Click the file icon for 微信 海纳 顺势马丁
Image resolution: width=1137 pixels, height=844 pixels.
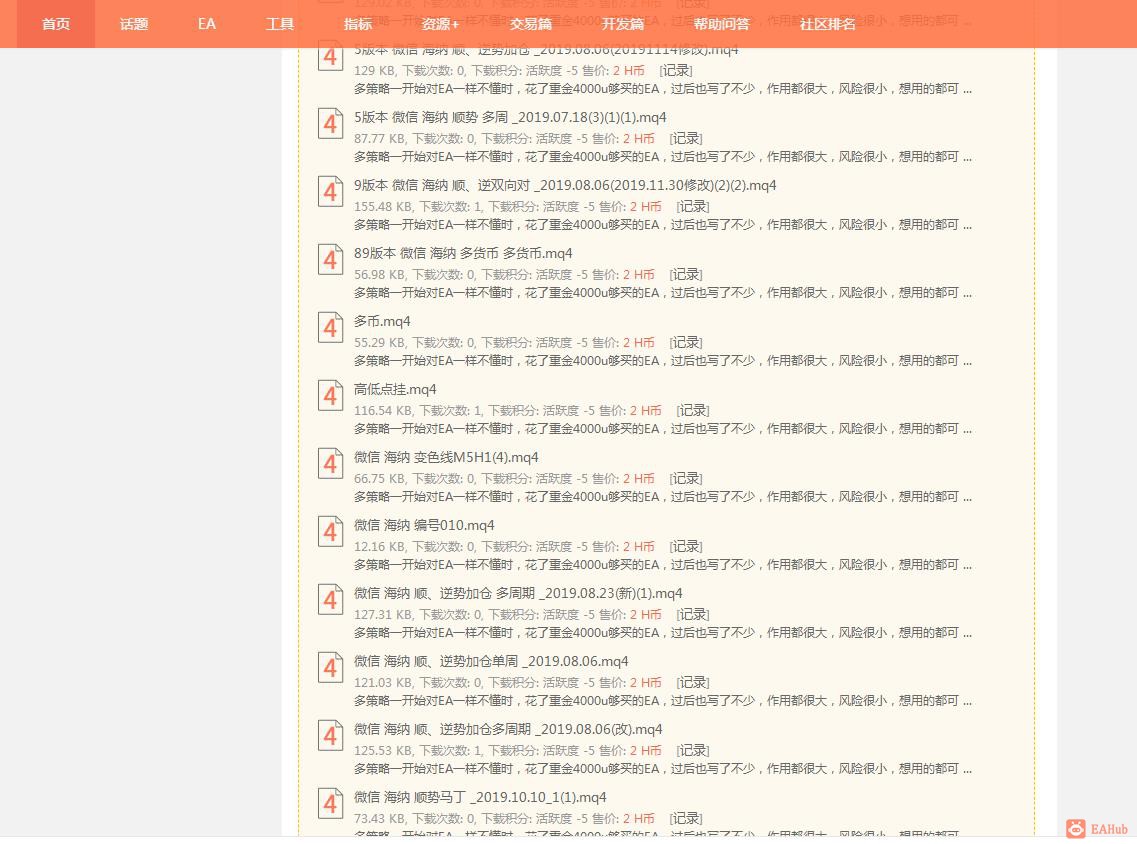330,803
